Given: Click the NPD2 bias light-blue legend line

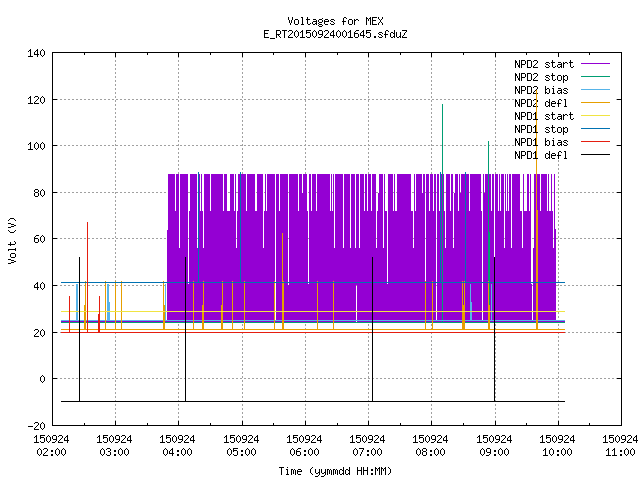Looking at the screenshot, I should (x=595, y=90).
